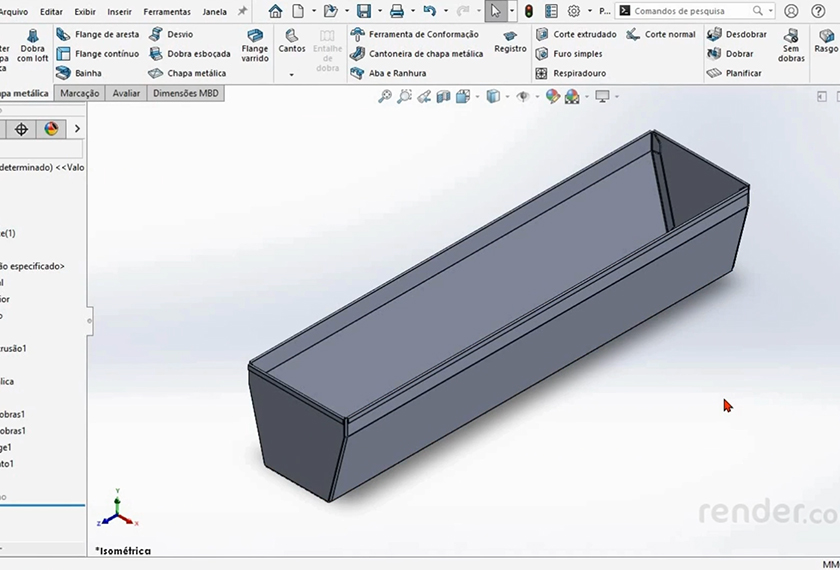Image resolution: width=840 pixels, height=570 pixels.
Task: Select the Registro tool
Action: click(510, 42)
